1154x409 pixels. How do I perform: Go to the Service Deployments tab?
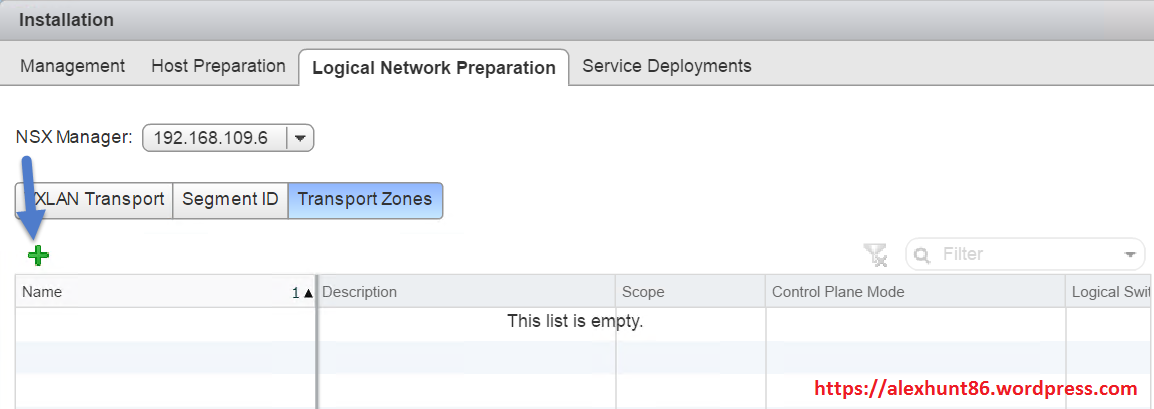[666, 66]
